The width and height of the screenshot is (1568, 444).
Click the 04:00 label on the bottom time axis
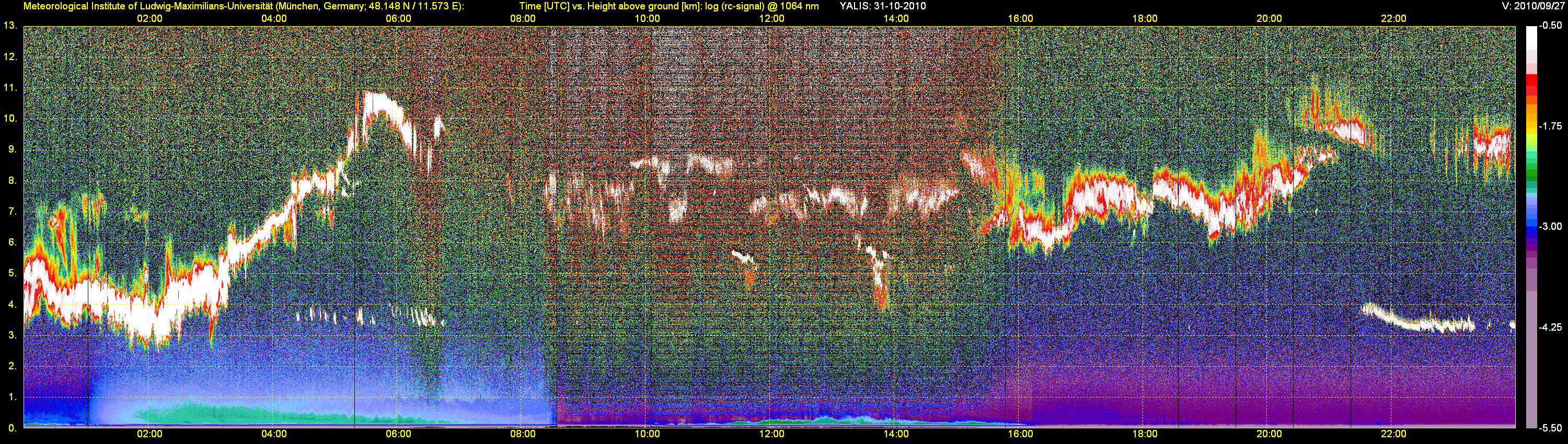pyautogui.click(x=274, y=434)
